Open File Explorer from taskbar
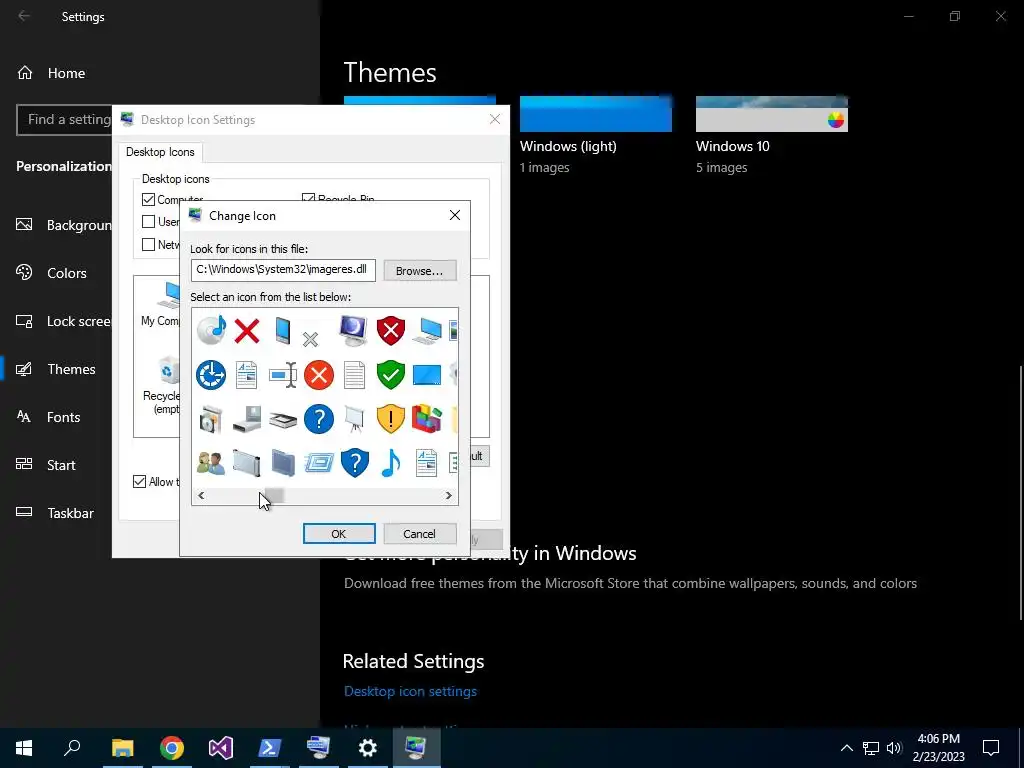The width and height of the screenshot is (1024, 768). coord(122,748)
